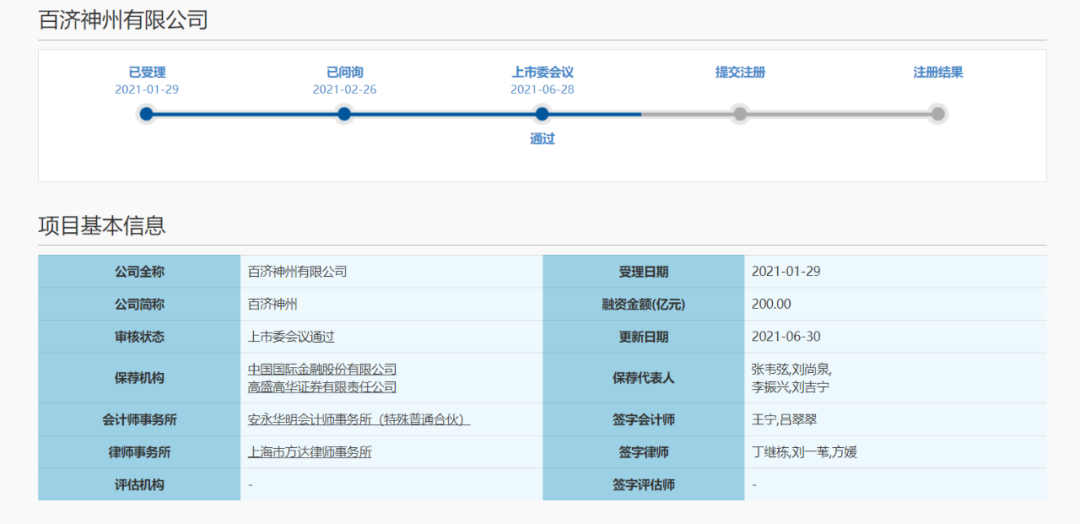Click the 通过 result text under the timeline
1080x524 pixels.
click(542, 139)
